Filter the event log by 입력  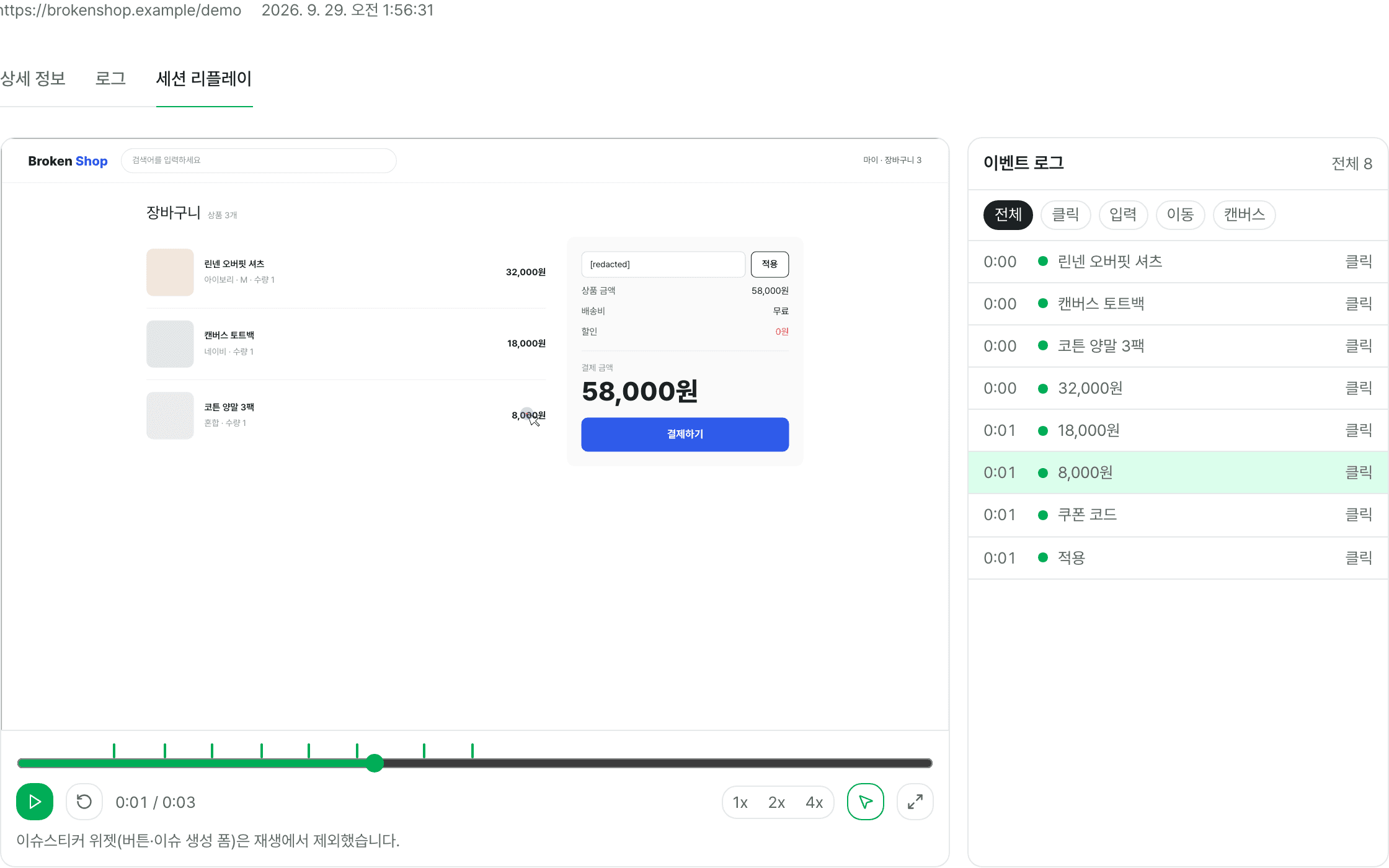click(1123, 215)
